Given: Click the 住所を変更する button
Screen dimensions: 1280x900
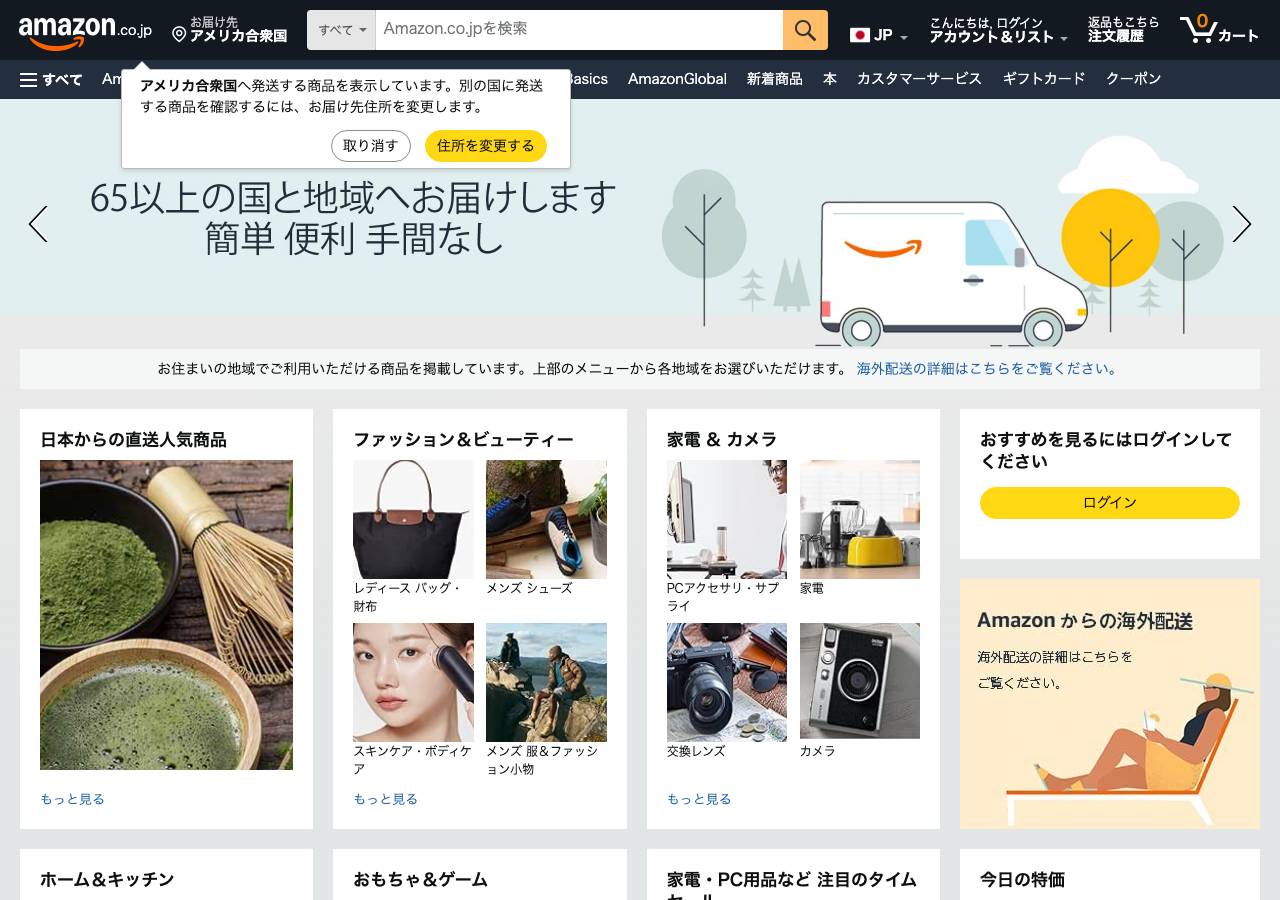Looking at the screenshot, I should coord(486,146).
